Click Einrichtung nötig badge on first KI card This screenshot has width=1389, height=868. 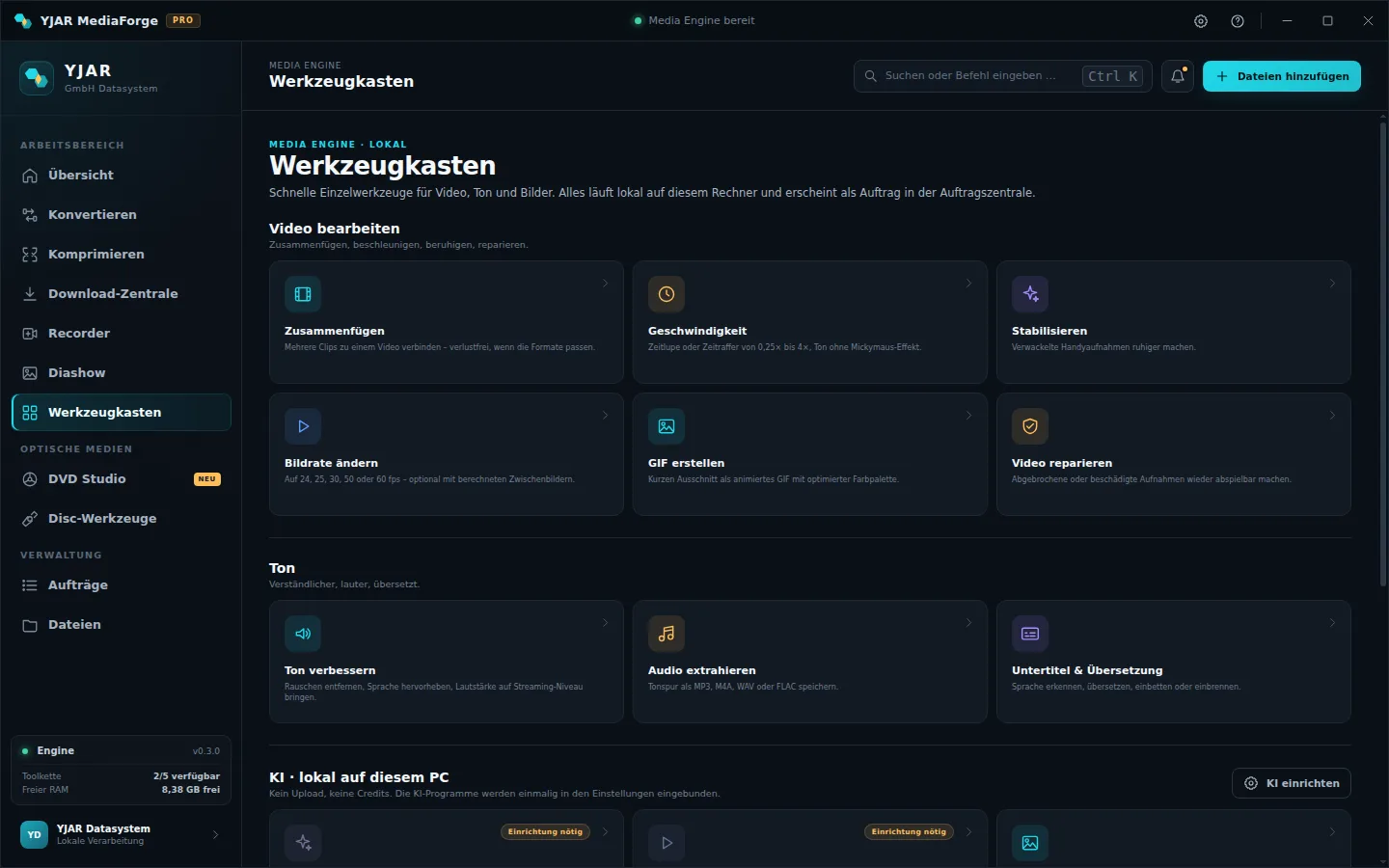(x=546, y=831)
